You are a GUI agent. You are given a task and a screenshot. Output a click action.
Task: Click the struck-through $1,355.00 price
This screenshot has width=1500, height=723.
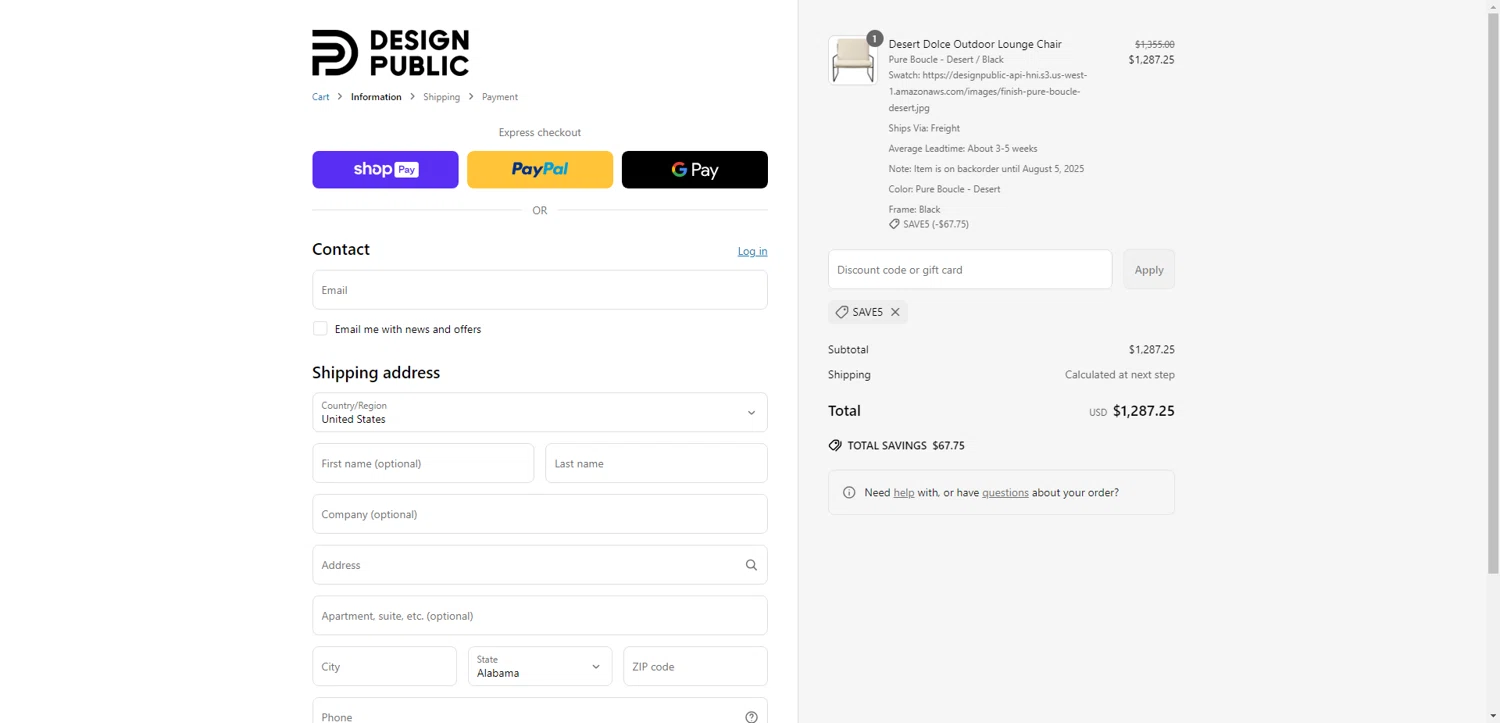pyautogui.click(x=1155, y=44)
